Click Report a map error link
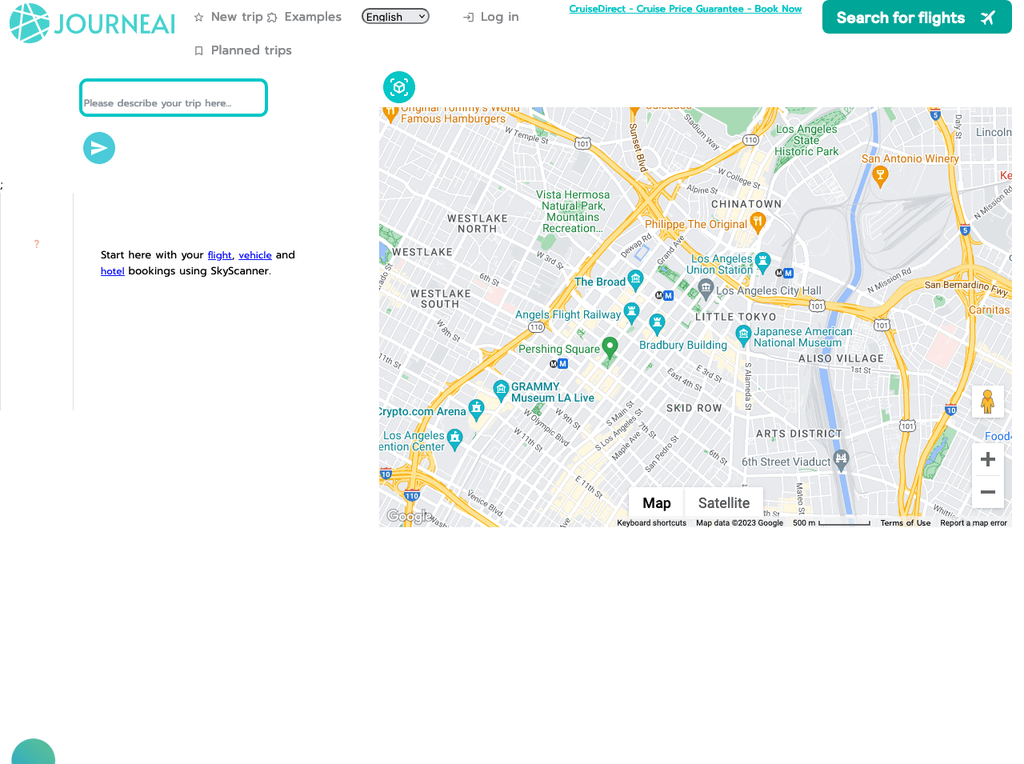1024x764 pixels. tap(973, 523)
